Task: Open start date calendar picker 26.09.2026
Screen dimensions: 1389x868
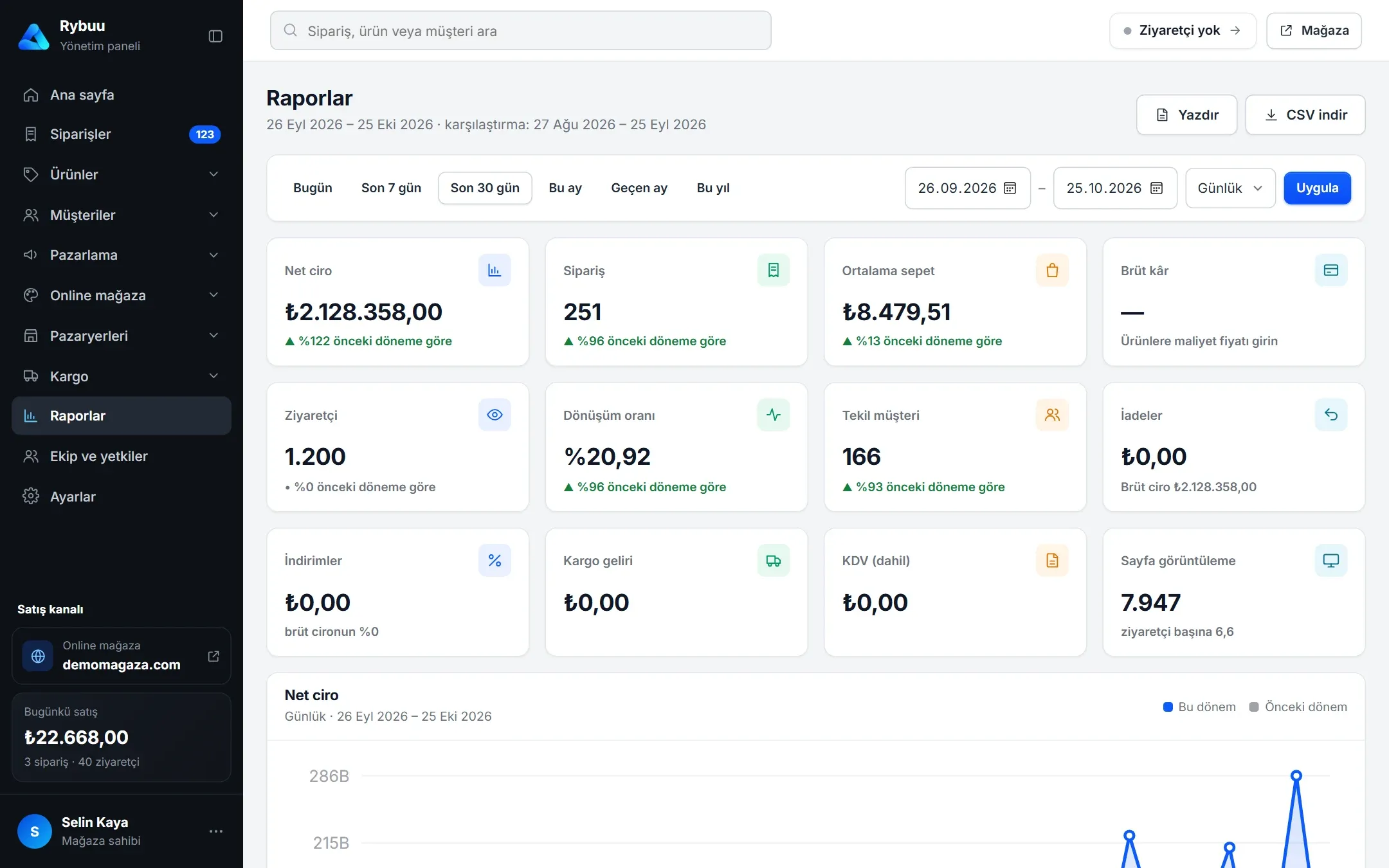Action: point(1010,188)
